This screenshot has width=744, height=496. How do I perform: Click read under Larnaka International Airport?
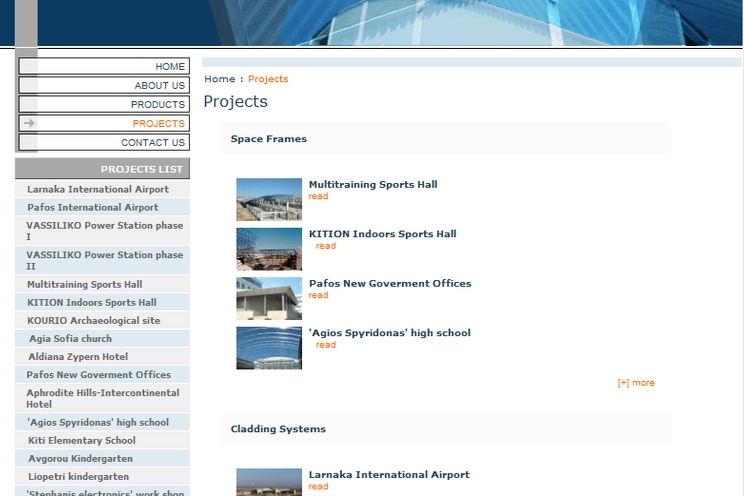click(318, 487)
